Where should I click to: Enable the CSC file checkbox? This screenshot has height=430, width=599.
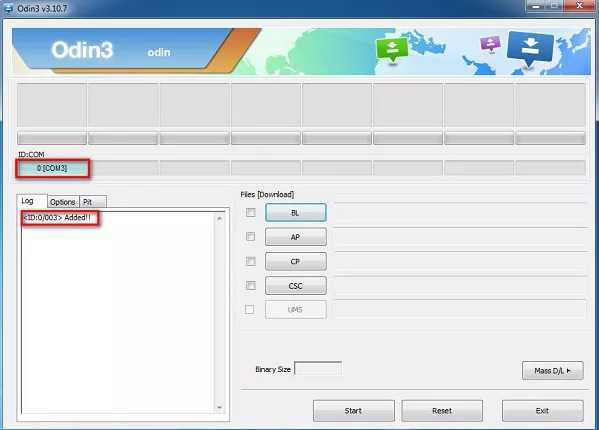pyautogui.click(x=251, y=285)
